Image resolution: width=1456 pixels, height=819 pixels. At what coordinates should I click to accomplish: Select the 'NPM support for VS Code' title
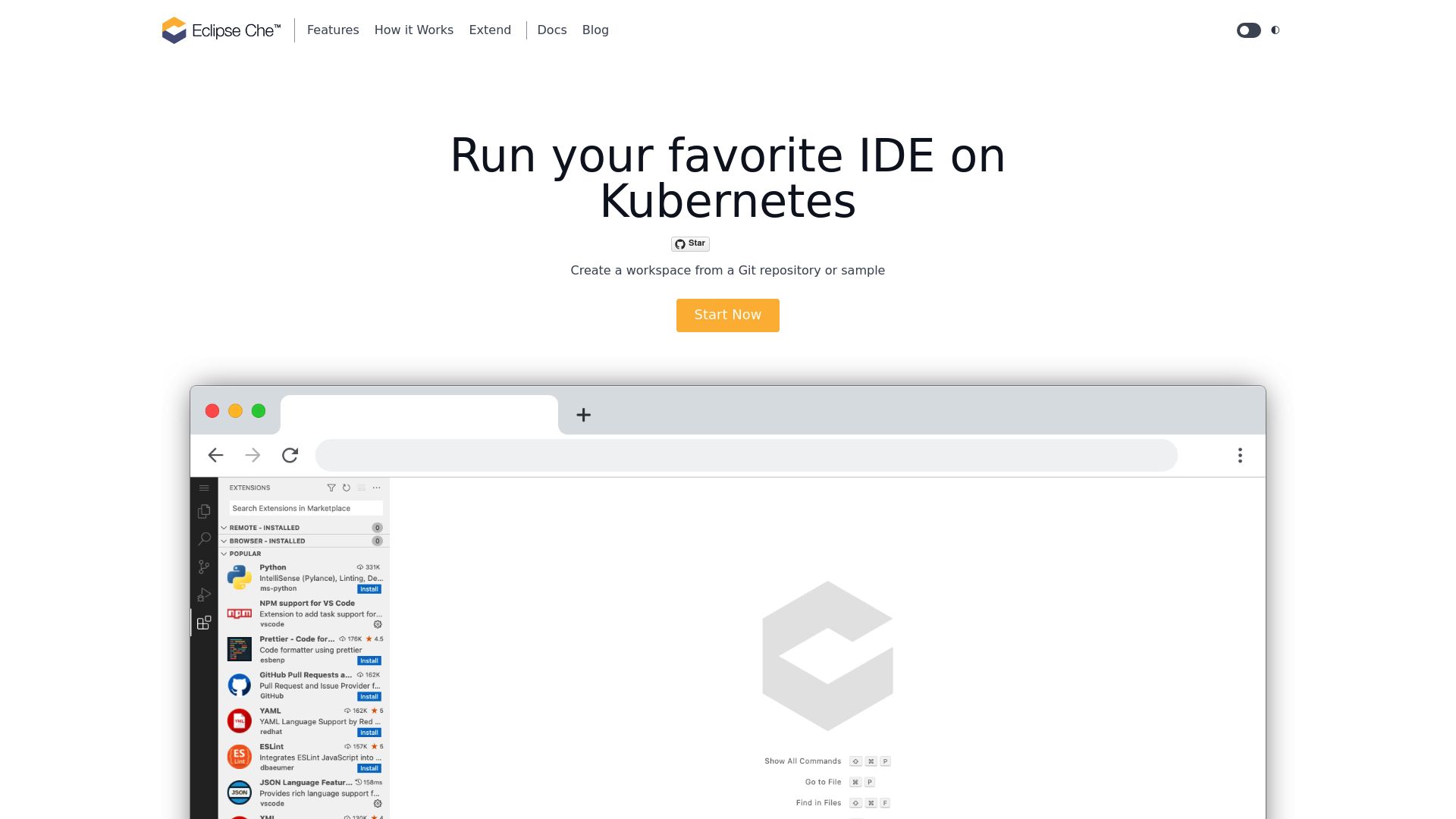coord(307,604)
